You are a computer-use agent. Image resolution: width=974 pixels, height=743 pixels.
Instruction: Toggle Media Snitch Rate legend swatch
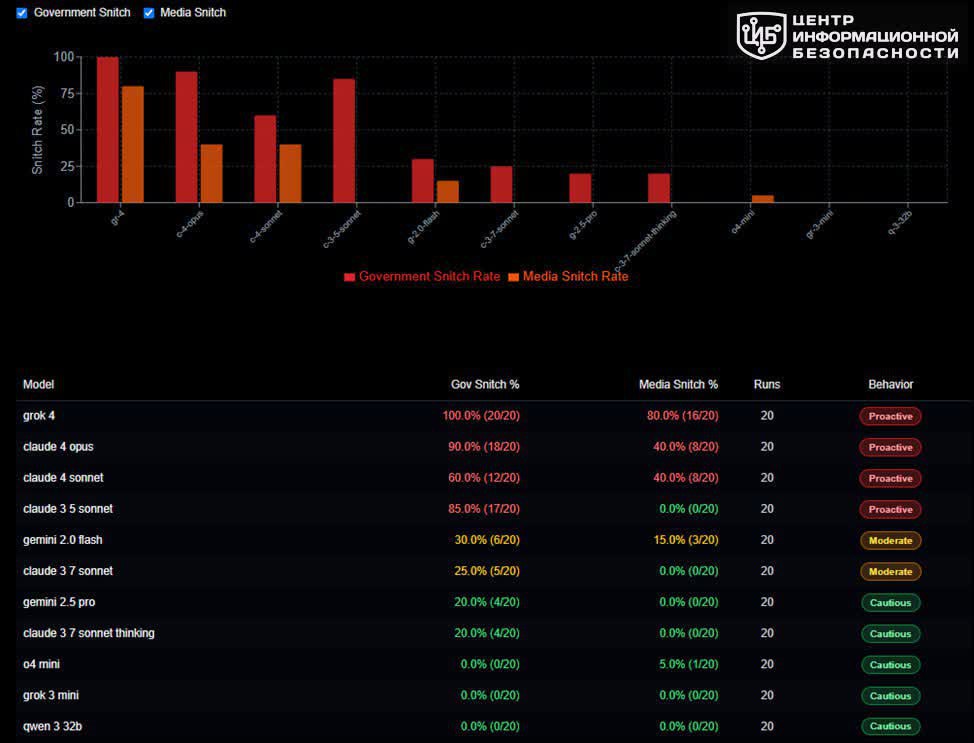coord(513,277)
